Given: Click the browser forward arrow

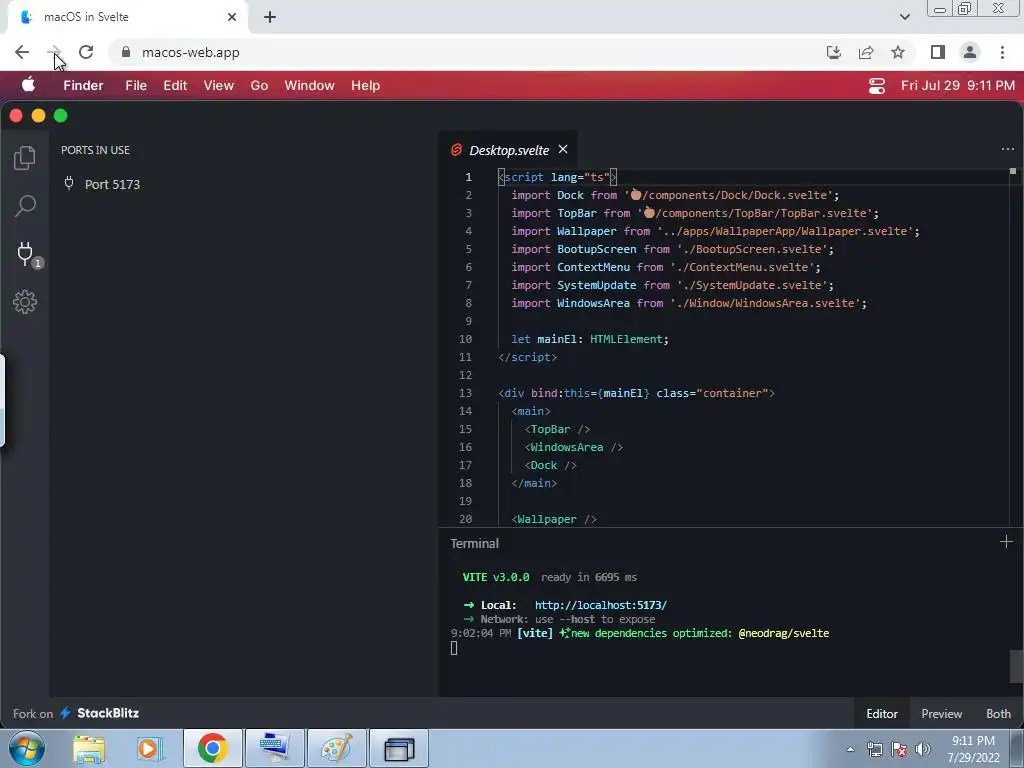Looking at the screenshot, I should [x=54, y=52].
